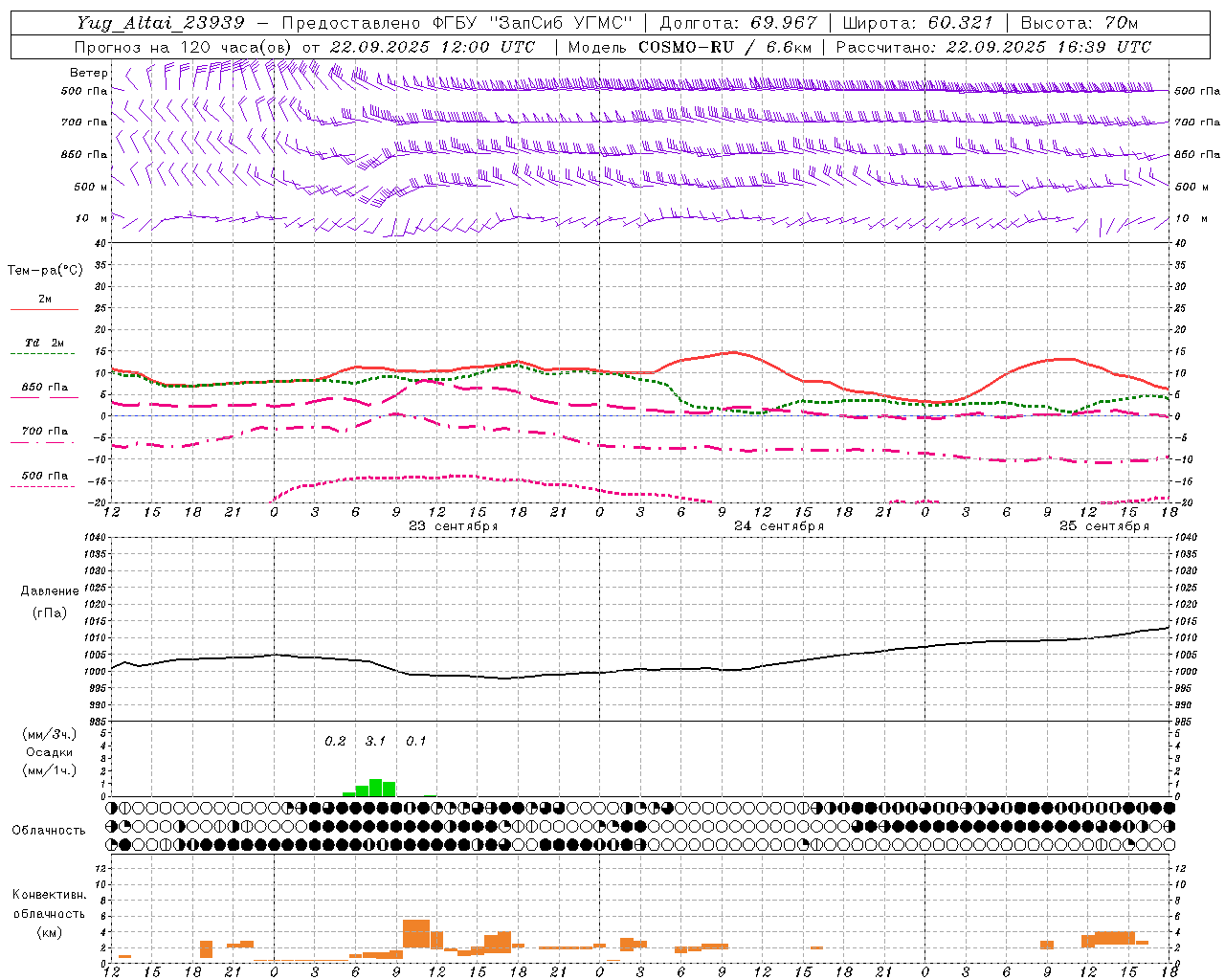Viewport: 1225px width, 980px height.
Task: Select the Модель COSMO-RU / 6.6км label
Action: pos(690,47)
